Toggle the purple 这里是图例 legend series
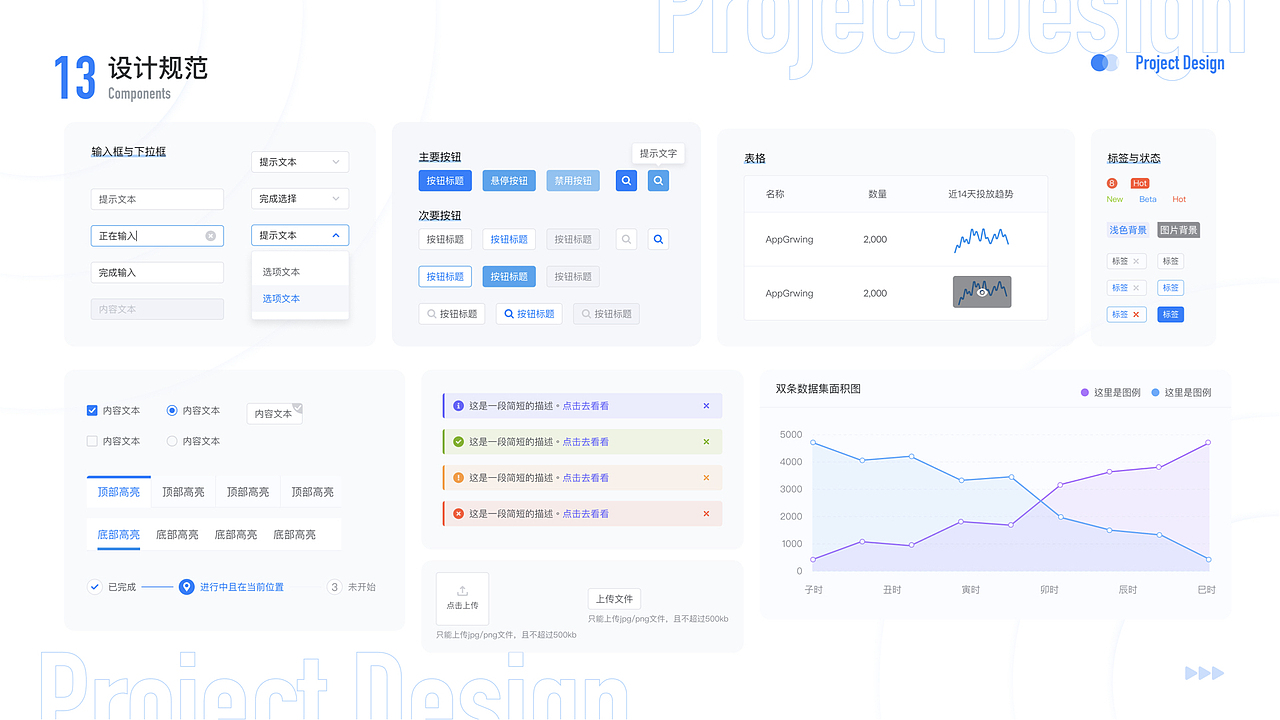The height and width of the screenshot is (720, 1280). point(1111,393)
